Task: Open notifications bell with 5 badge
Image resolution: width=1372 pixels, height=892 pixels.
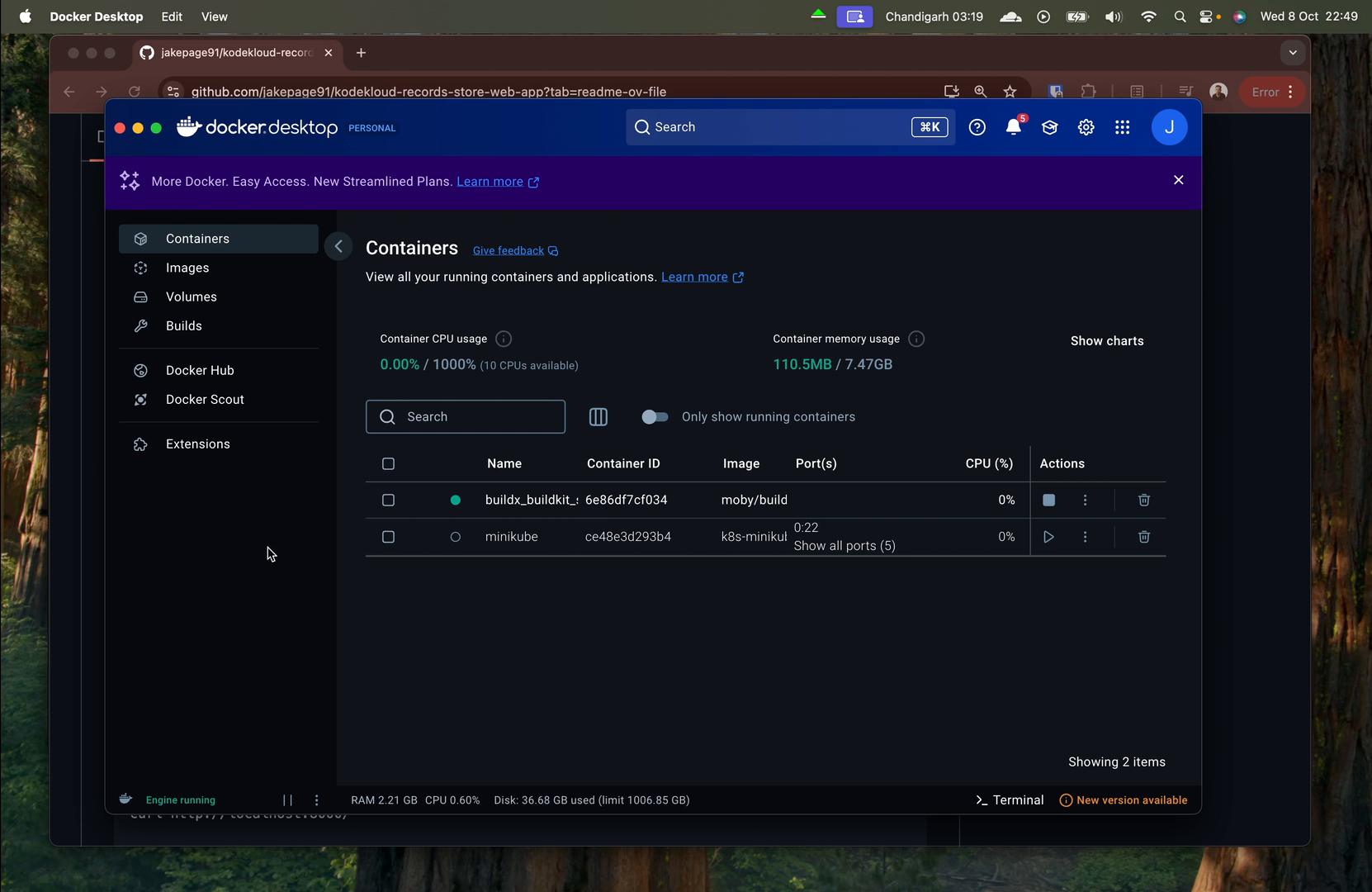Action: click(x=1014, y=126)
